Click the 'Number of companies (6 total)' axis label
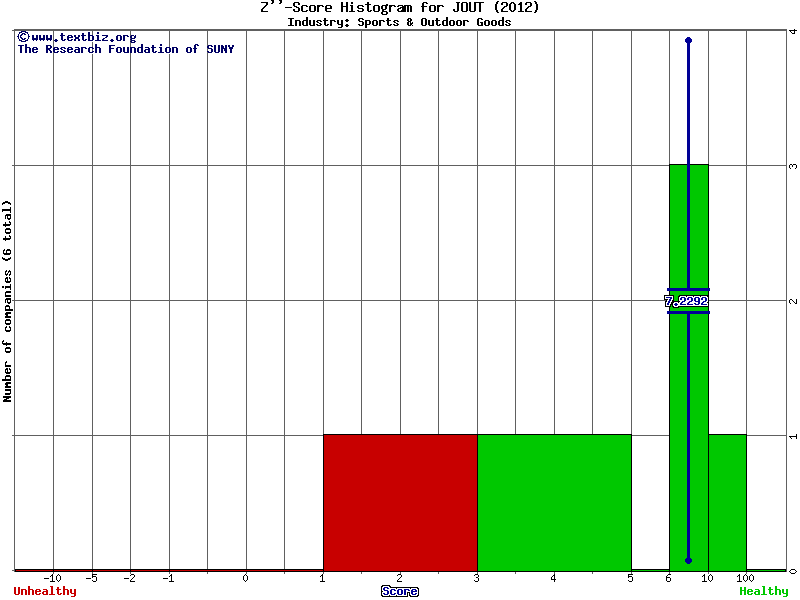This screenshot has height=600, width=800. 7,301
